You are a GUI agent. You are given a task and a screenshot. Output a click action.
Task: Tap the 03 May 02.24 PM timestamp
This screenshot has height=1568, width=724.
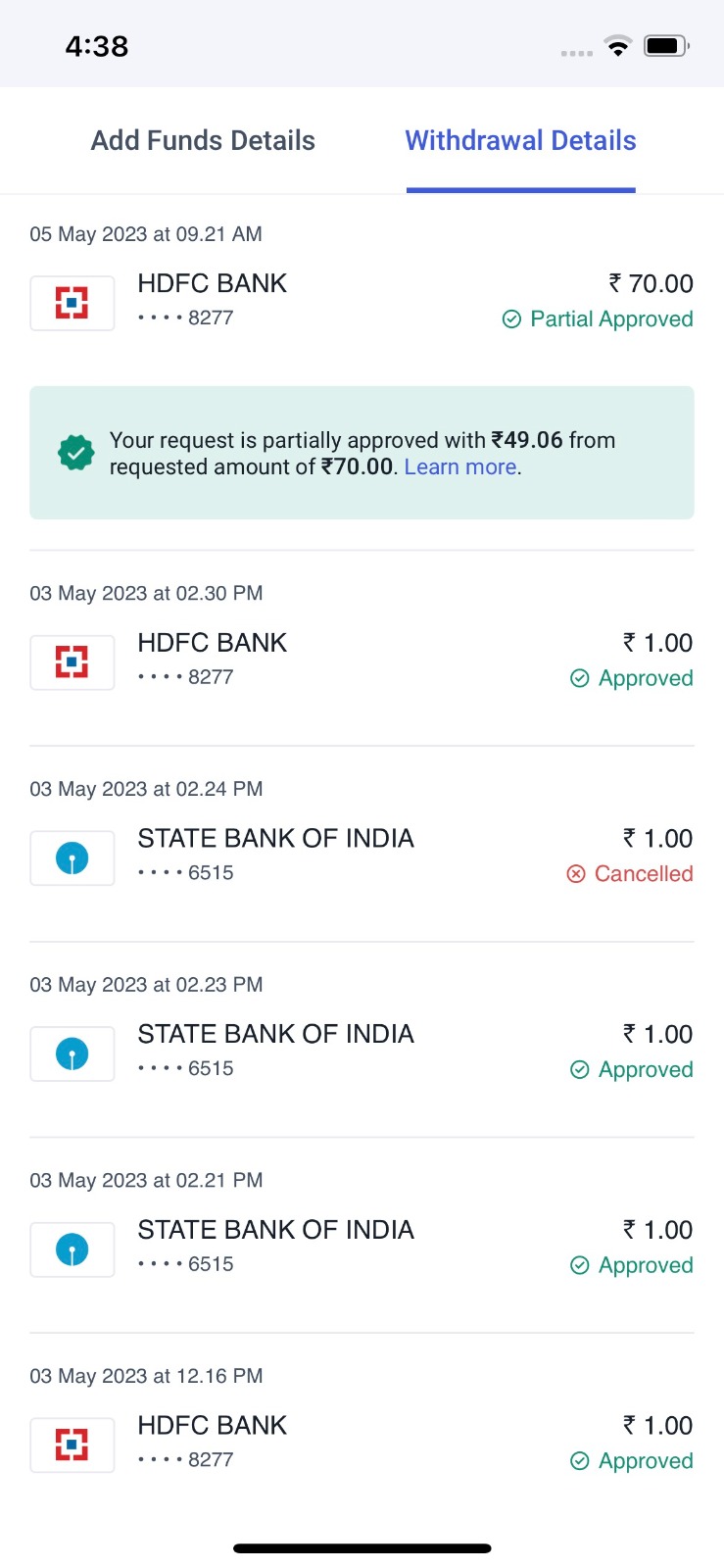[x=146, y=789]
